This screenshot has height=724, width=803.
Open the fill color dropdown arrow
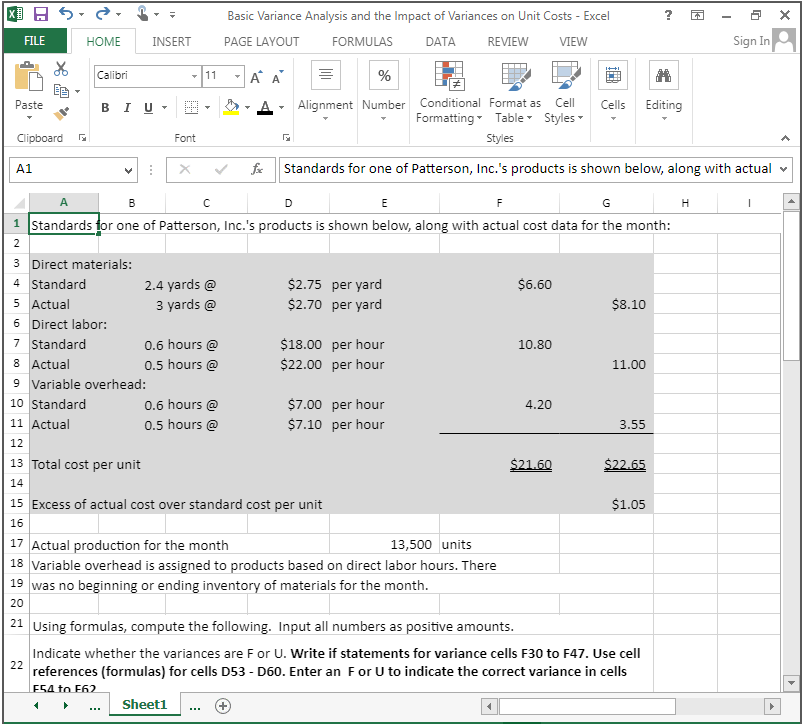(x=247, y=108)
